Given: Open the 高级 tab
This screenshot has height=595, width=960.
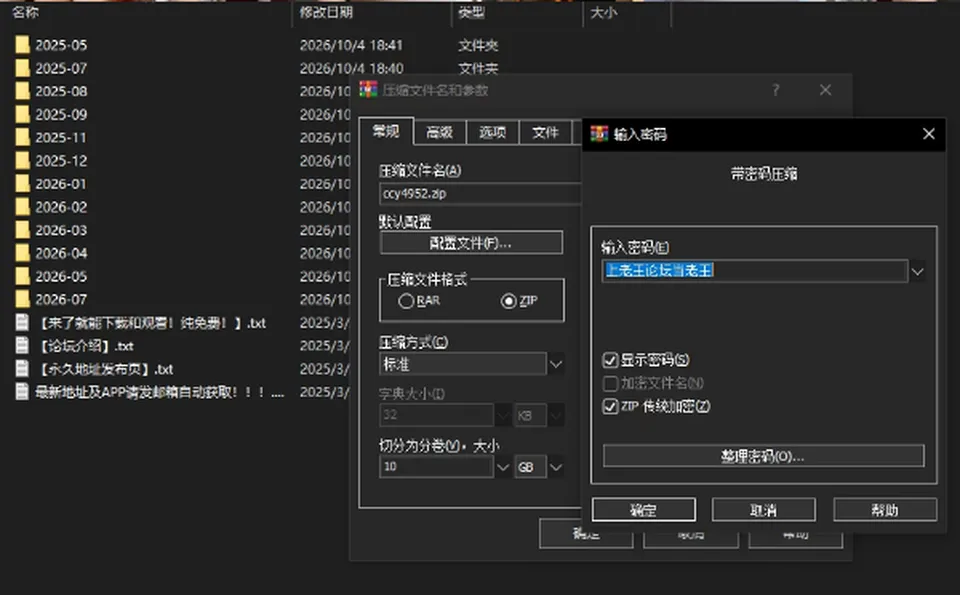Looking at the screenshot, I should tap(440, 132).
